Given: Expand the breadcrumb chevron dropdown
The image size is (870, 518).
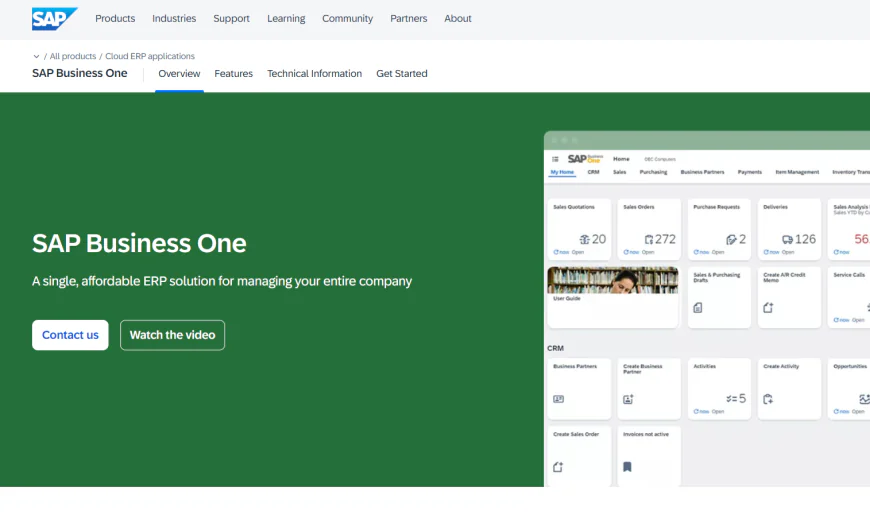Looking at the screenshot, I should point(36,57).
